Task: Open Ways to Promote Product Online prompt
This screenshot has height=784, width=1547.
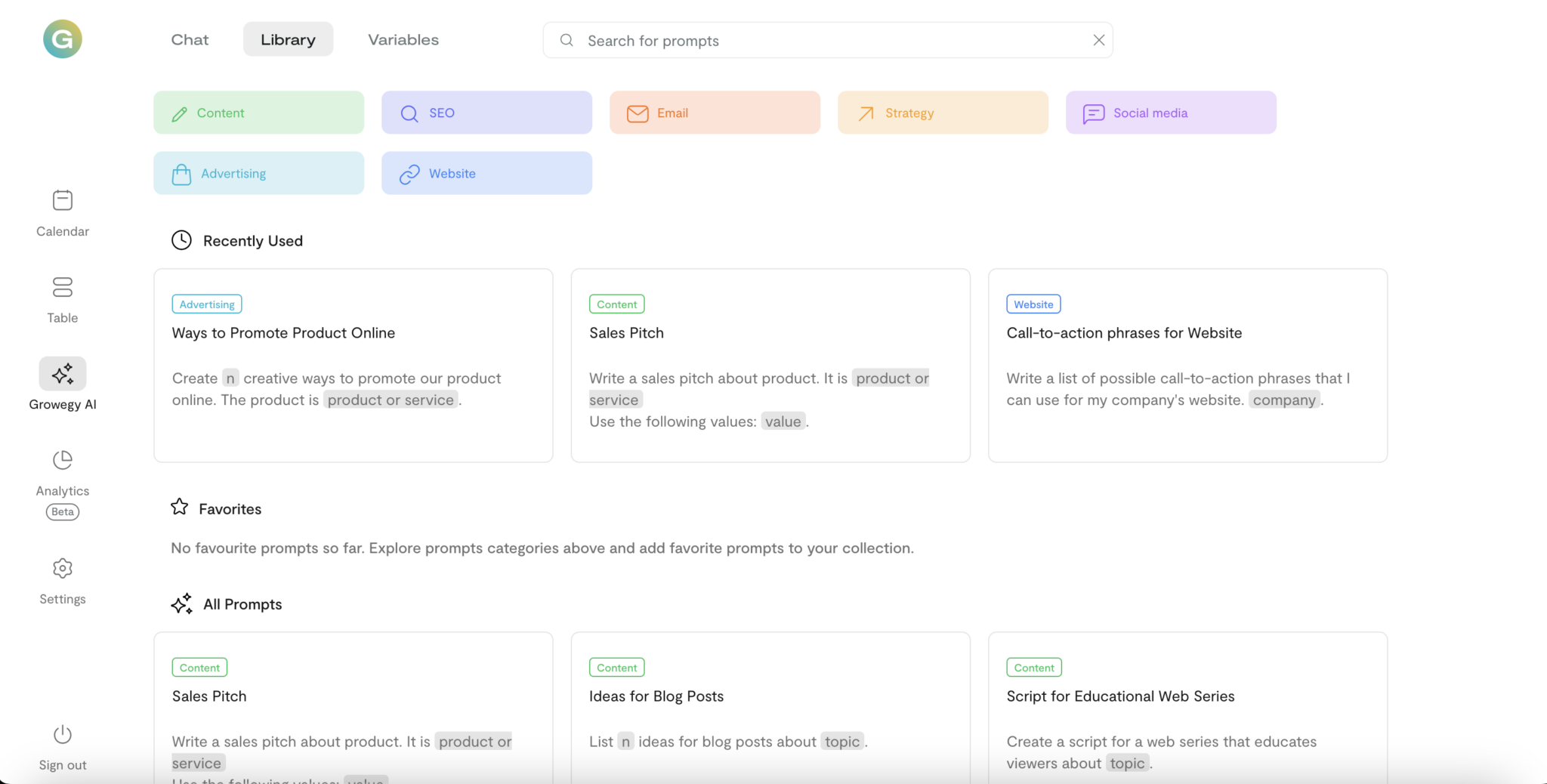Action: coord(353,366)
